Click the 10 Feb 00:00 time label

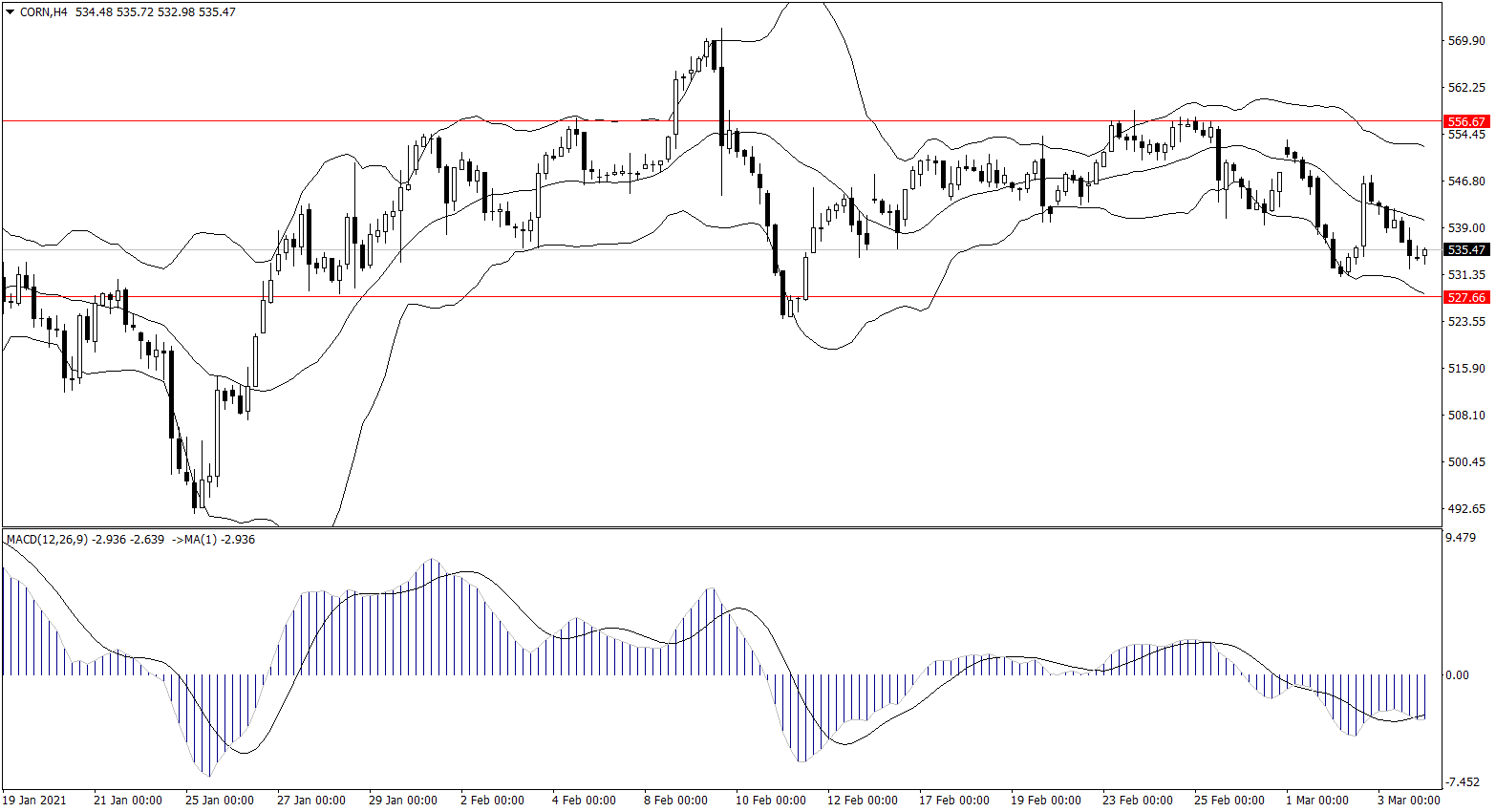[770, 801]
